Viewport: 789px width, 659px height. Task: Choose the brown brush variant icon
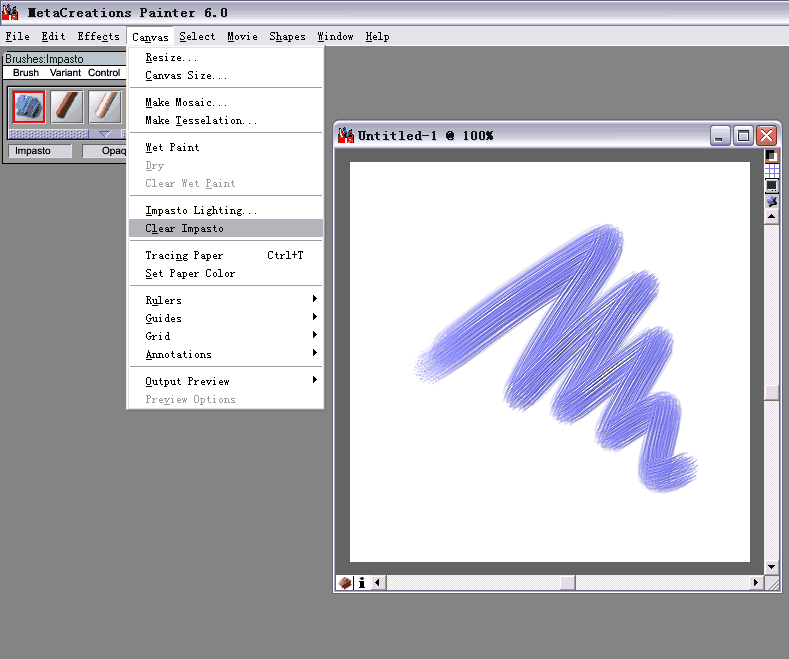point(66,107)
